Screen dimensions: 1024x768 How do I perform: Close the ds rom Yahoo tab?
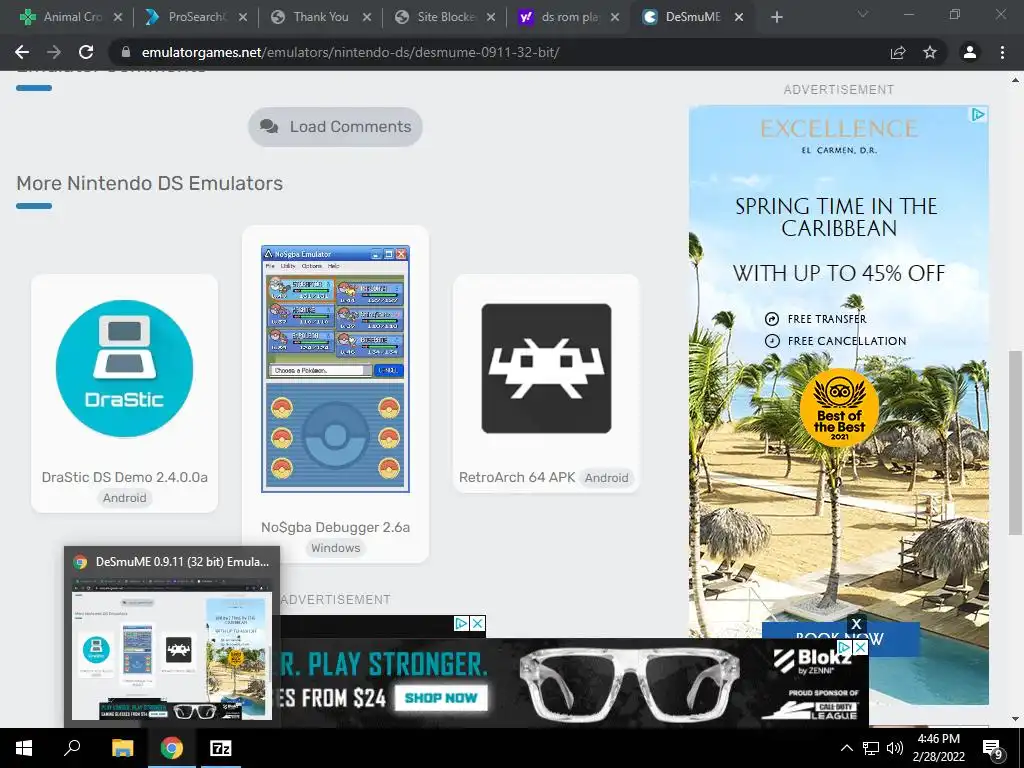click(615, 18)
